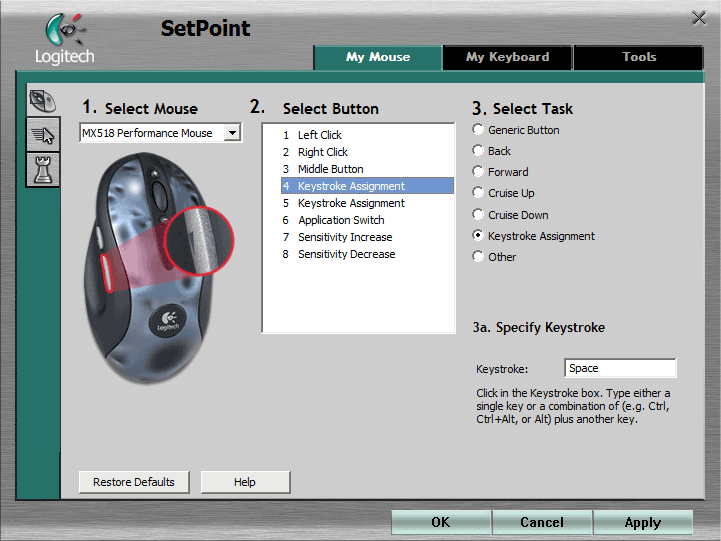Select button 7 Sensitivity Increase
Viewport: 721px width, 541px height.
(345, 237)
